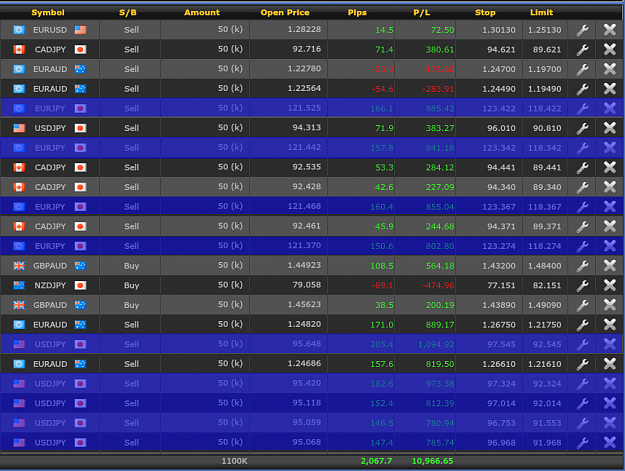Screen dimensions: 625x471
Task: Click the wrench on the EURJPY 121.370 row
Action: [582, 246]
